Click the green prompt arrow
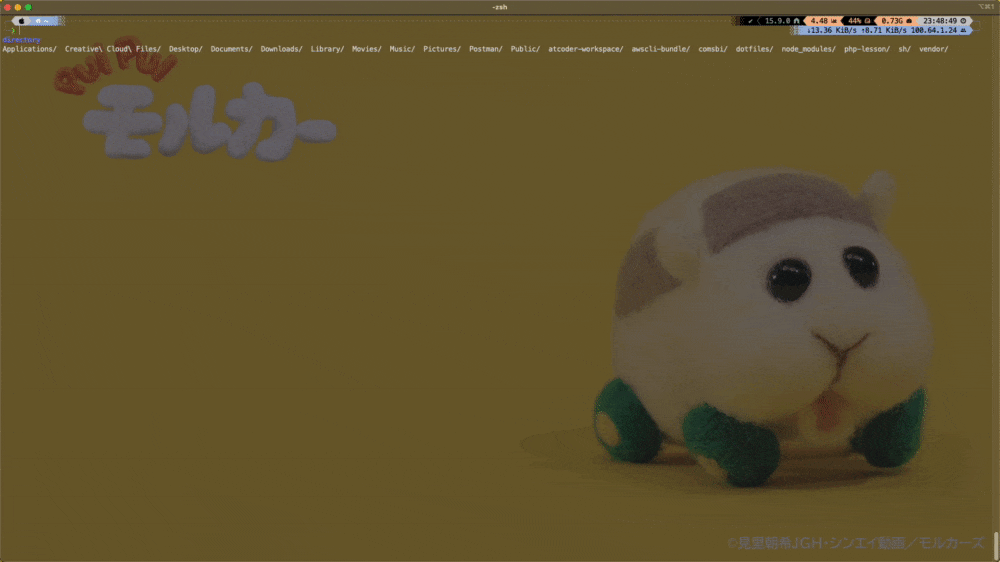Image resolution: width=1000 pixels, height=562 pixels. [x=13, y=30]
